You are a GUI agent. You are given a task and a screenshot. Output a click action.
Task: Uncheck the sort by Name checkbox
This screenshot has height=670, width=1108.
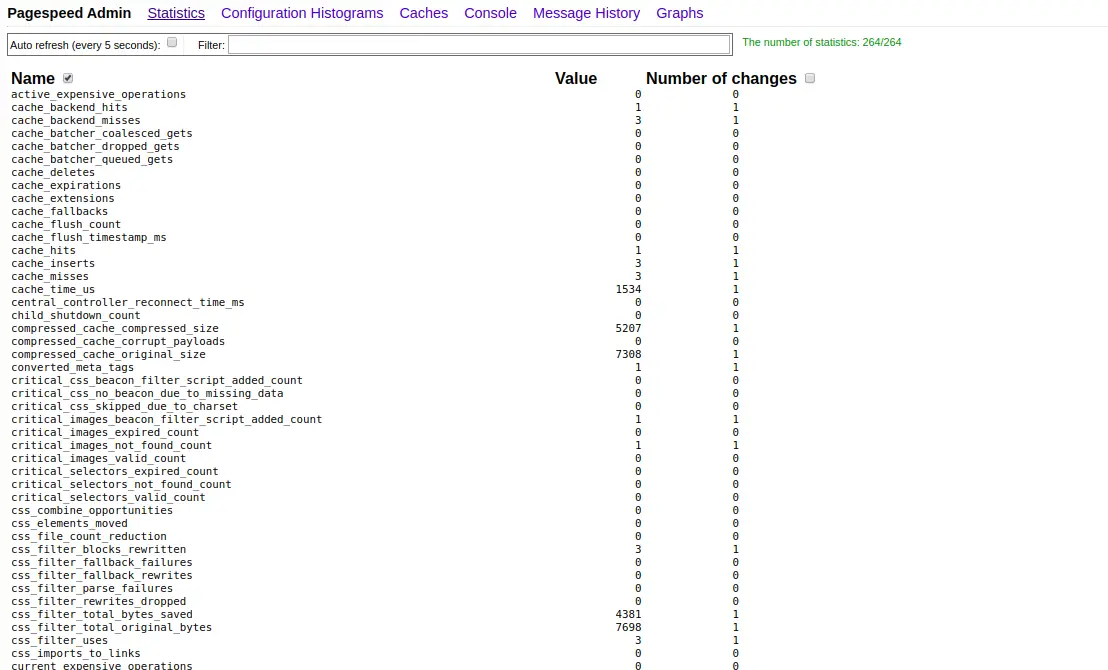coord(68,78)
